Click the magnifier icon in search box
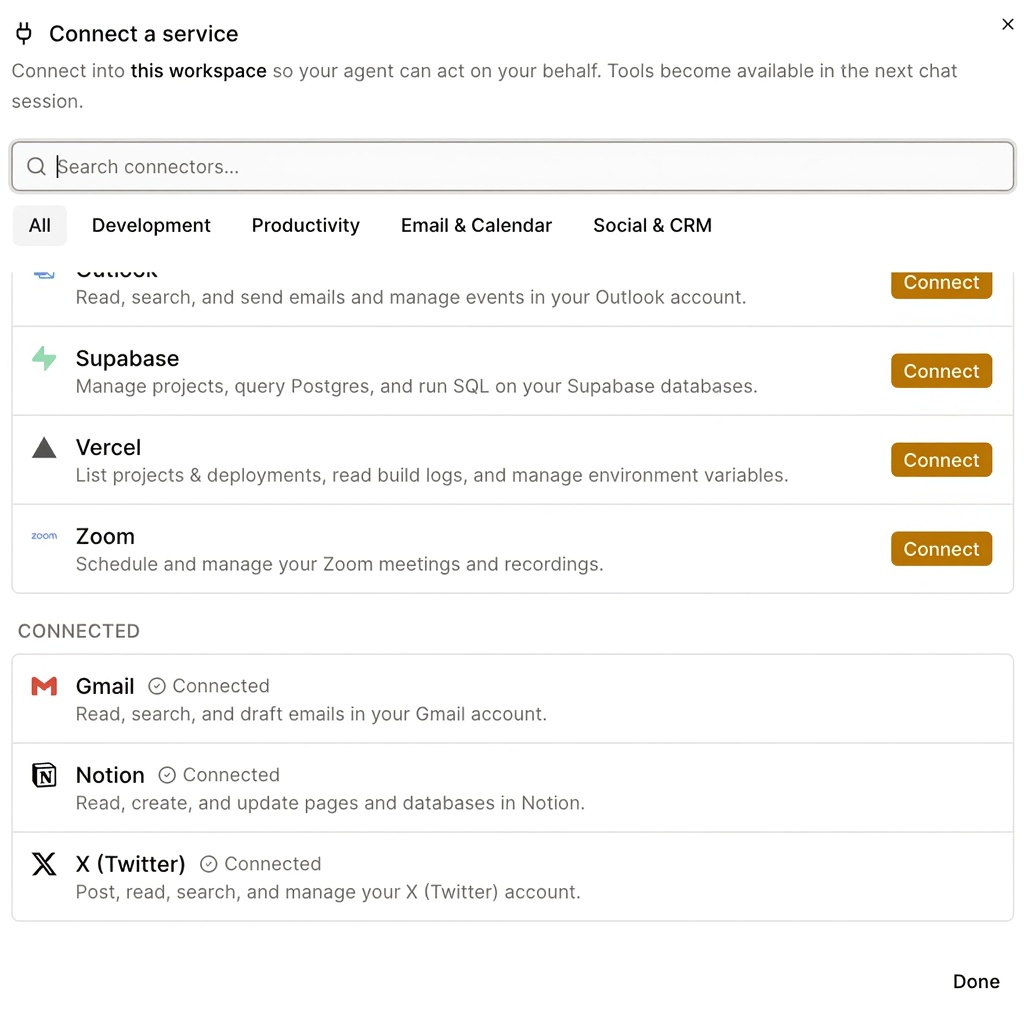 (x=36, y=167)
